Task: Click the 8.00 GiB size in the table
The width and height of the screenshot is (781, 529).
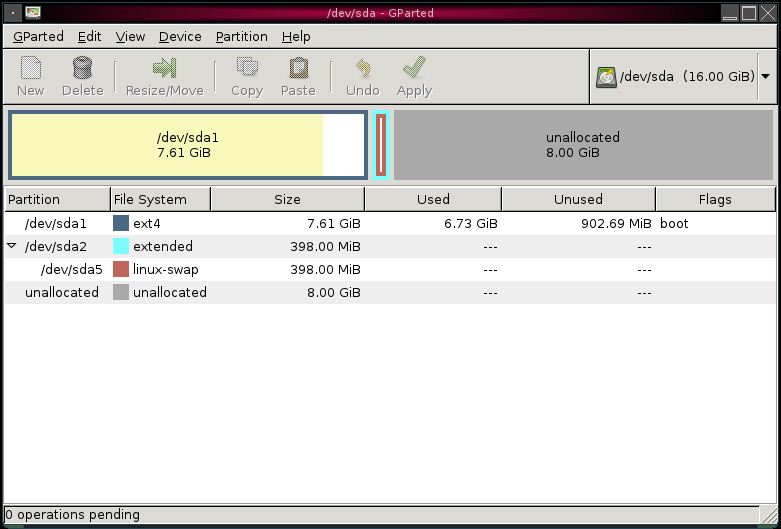Action: (334, 292)
